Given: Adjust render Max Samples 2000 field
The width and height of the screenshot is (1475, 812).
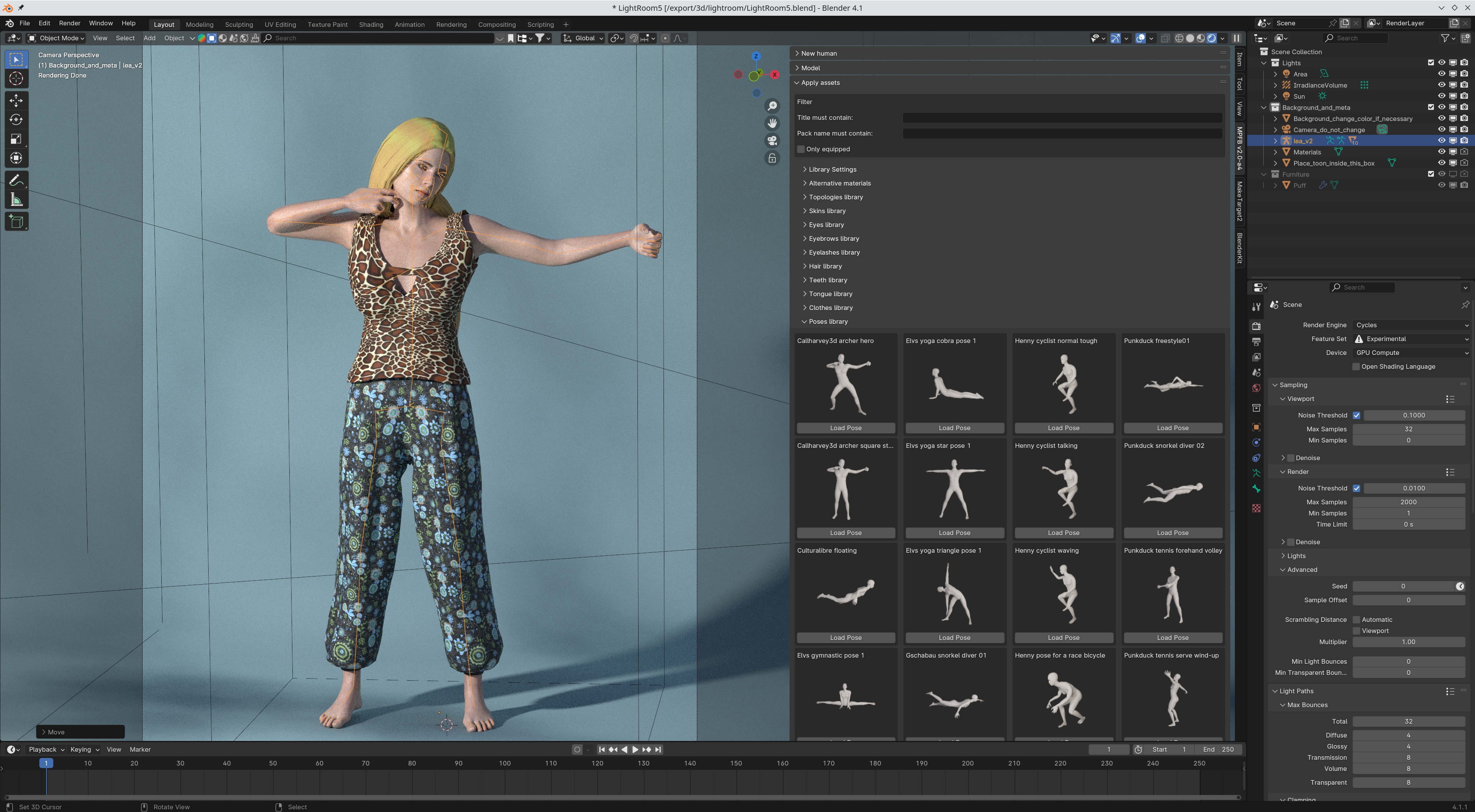Looking at the screenshot, I should [x=1409, y=502].
